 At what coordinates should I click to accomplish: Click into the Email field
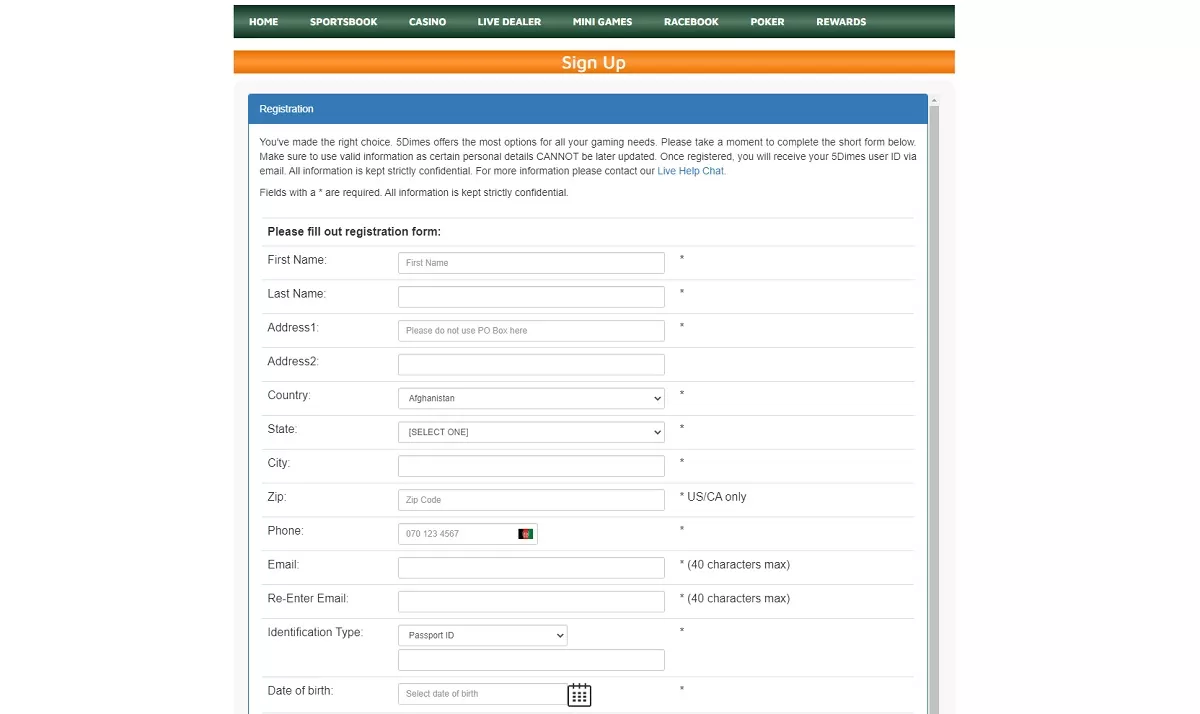[531, 568]
